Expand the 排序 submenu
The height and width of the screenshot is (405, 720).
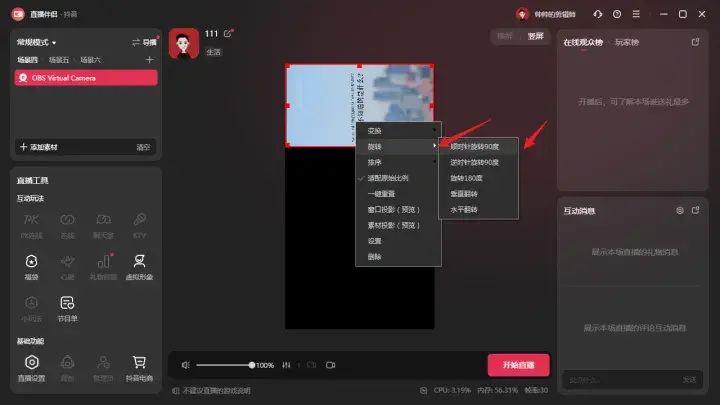tap(399, 162)
